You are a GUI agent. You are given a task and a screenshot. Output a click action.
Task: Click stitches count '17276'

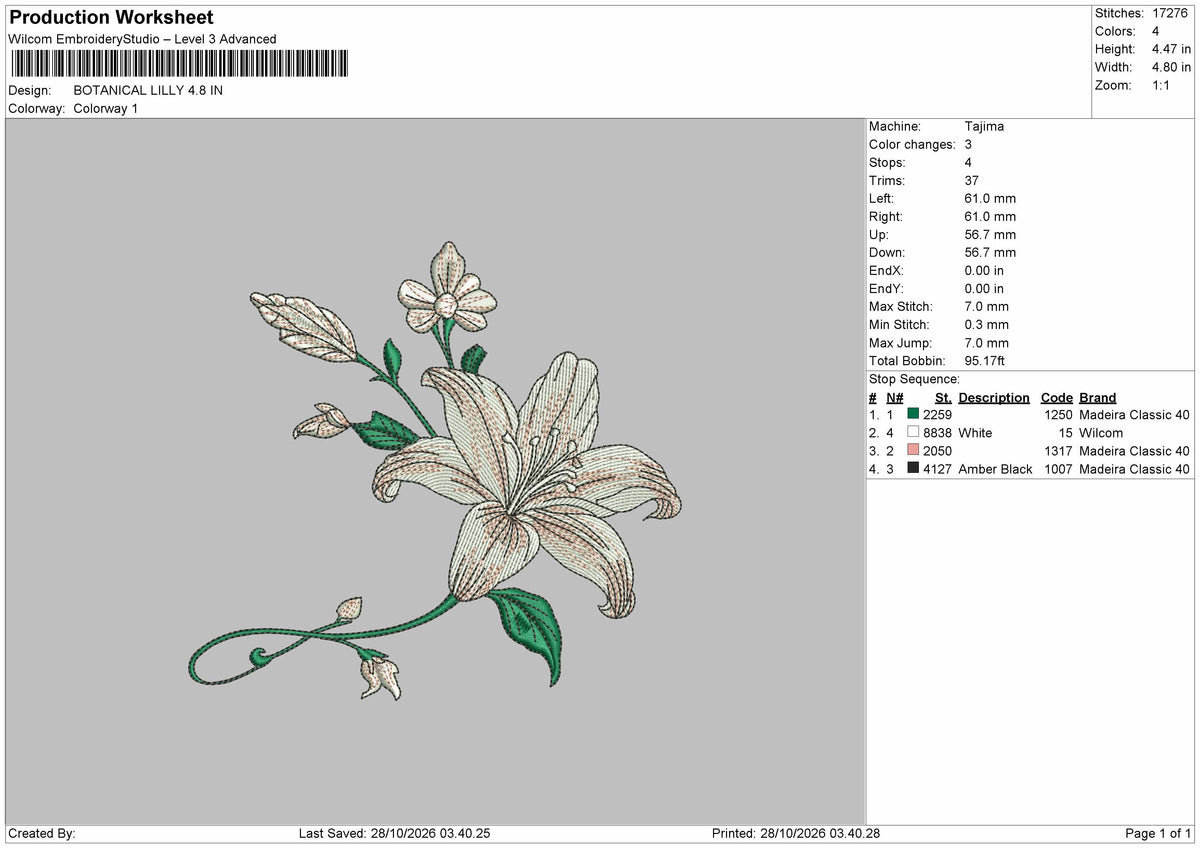1171,13
